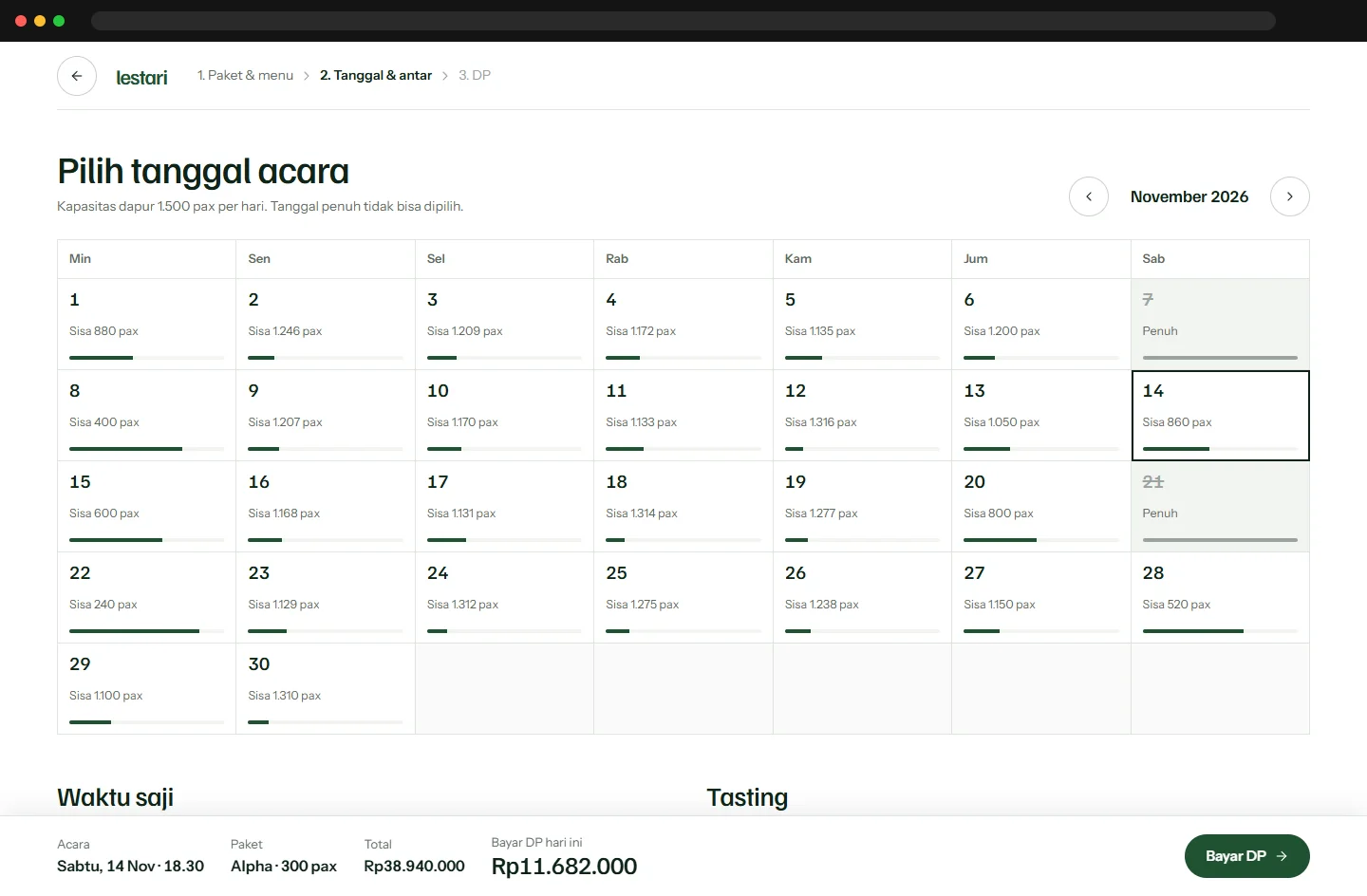Select 2. Tanggal & antar breadcrumb
1367x896 pixels.
tap(376, 75)
